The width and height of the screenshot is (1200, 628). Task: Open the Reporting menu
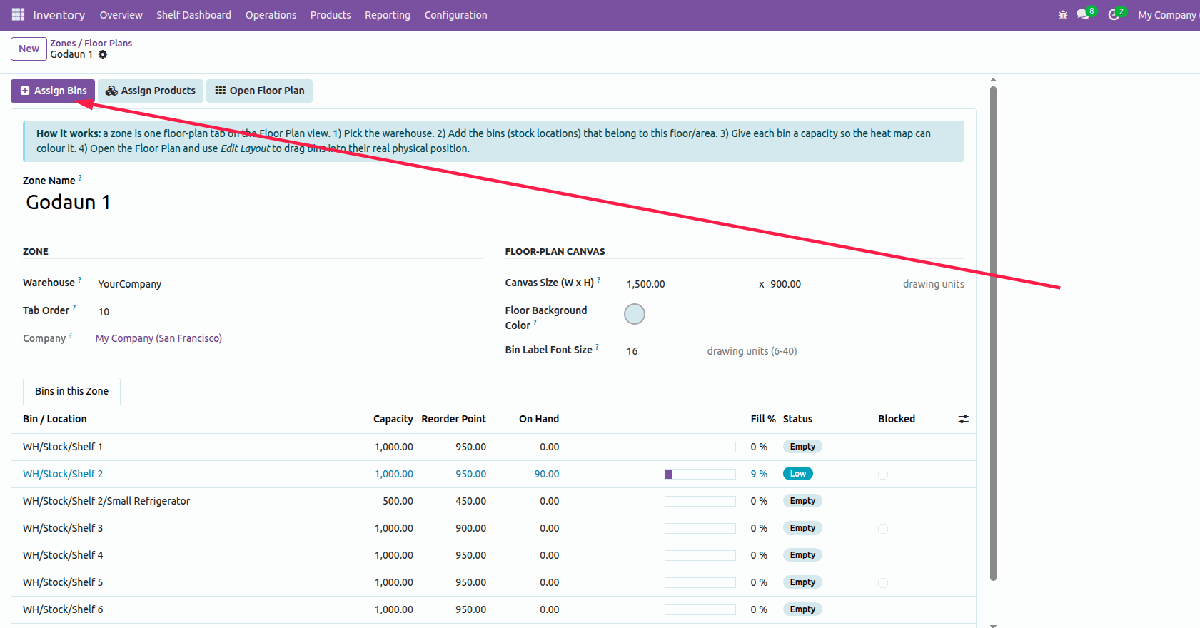pyautogui.click(x=387, y=15)
